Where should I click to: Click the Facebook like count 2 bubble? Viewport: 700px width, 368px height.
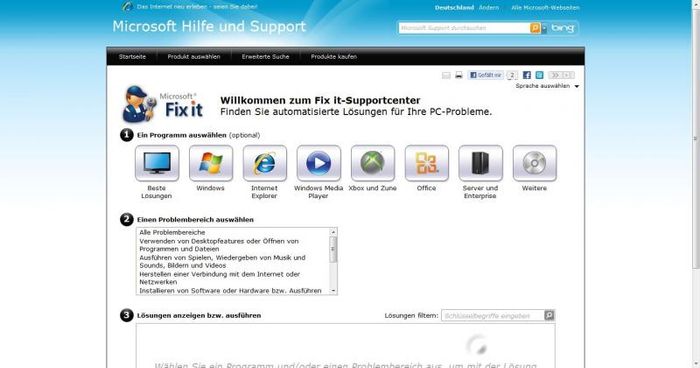click(512, 75)
